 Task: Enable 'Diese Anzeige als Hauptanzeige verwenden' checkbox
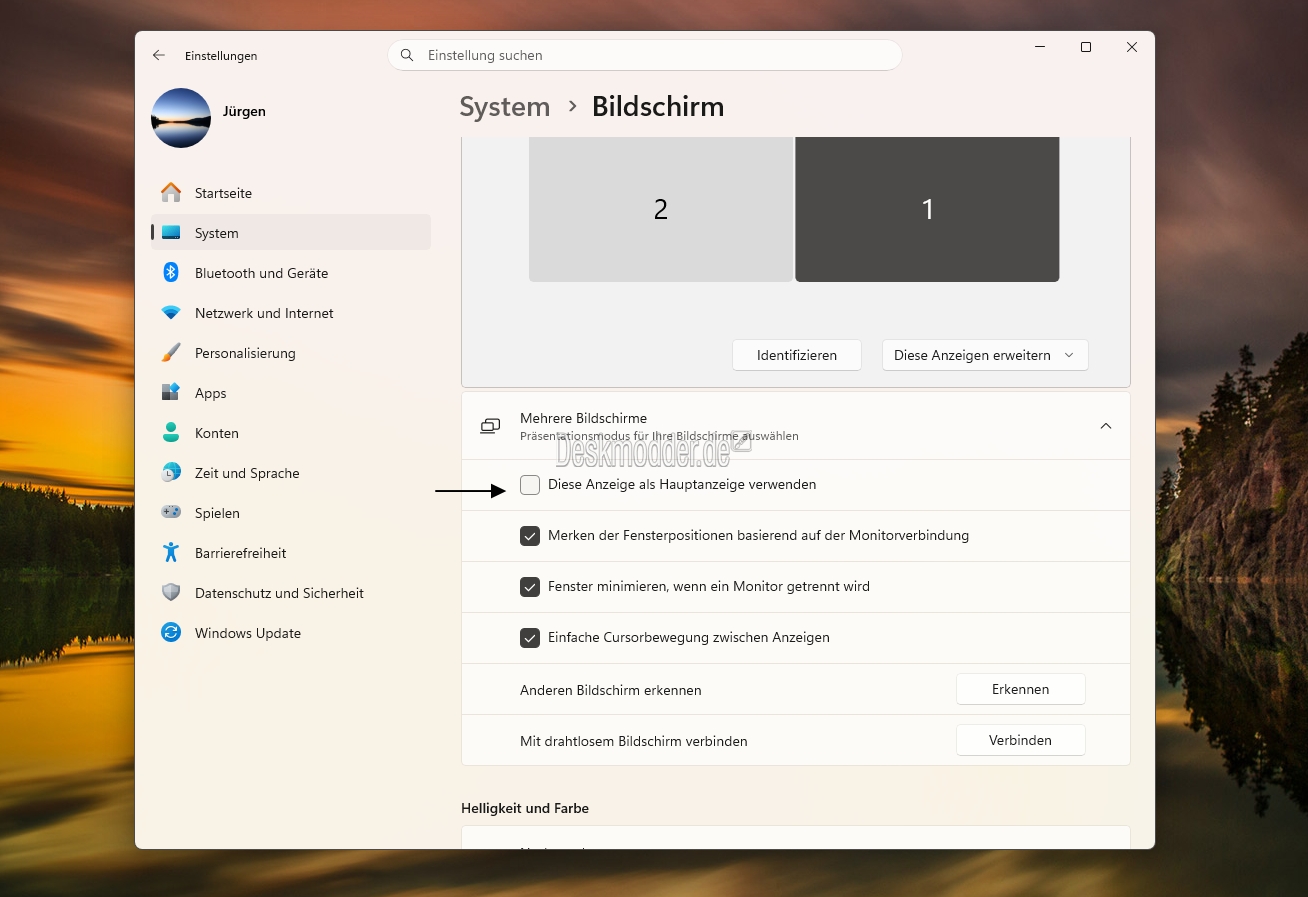[530, 485]
